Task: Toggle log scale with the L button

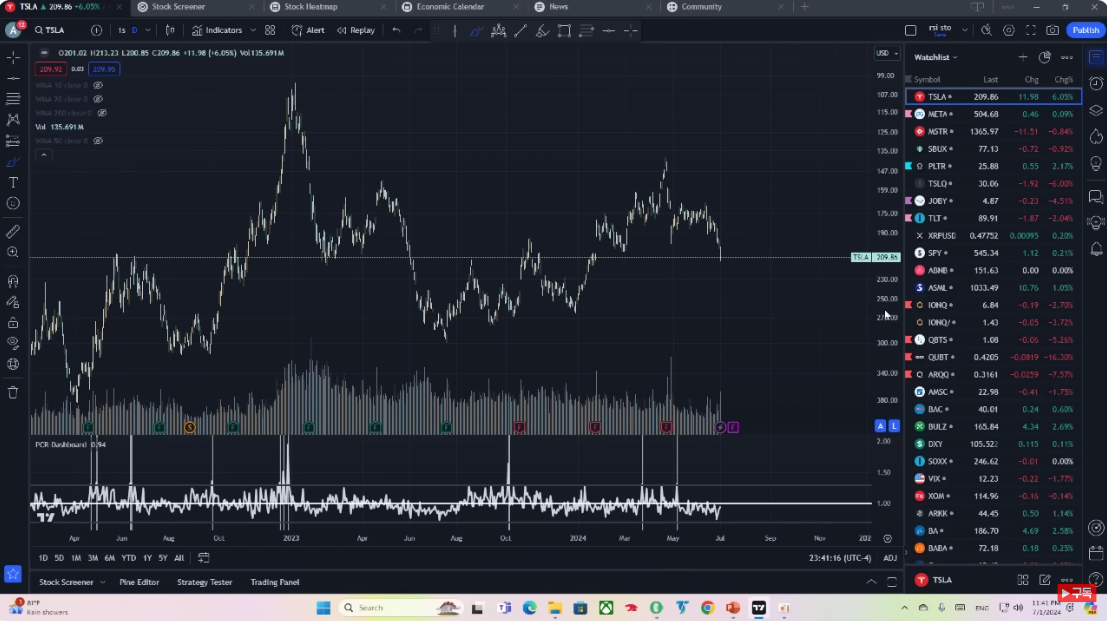Action: (894, 426)
